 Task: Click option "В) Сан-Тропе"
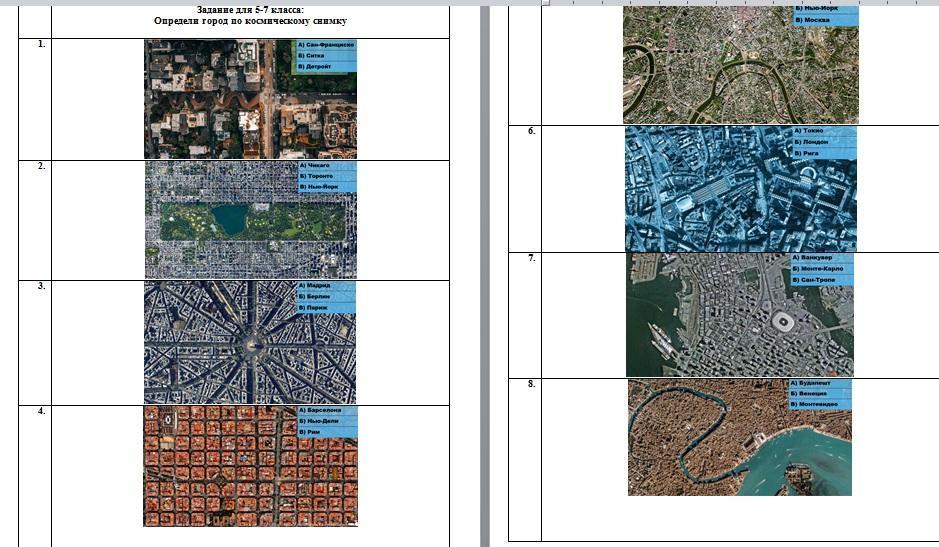(x=814, y=280)
